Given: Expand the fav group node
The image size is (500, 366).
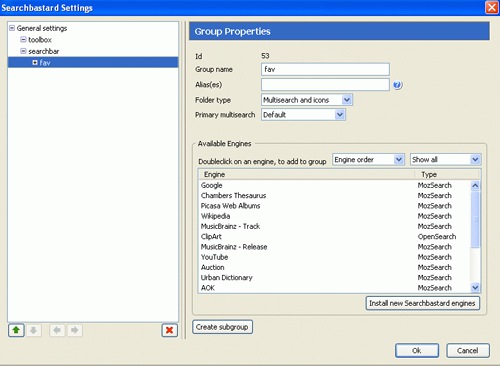Looking at the screenshot, I should click(x=35, y=62).
